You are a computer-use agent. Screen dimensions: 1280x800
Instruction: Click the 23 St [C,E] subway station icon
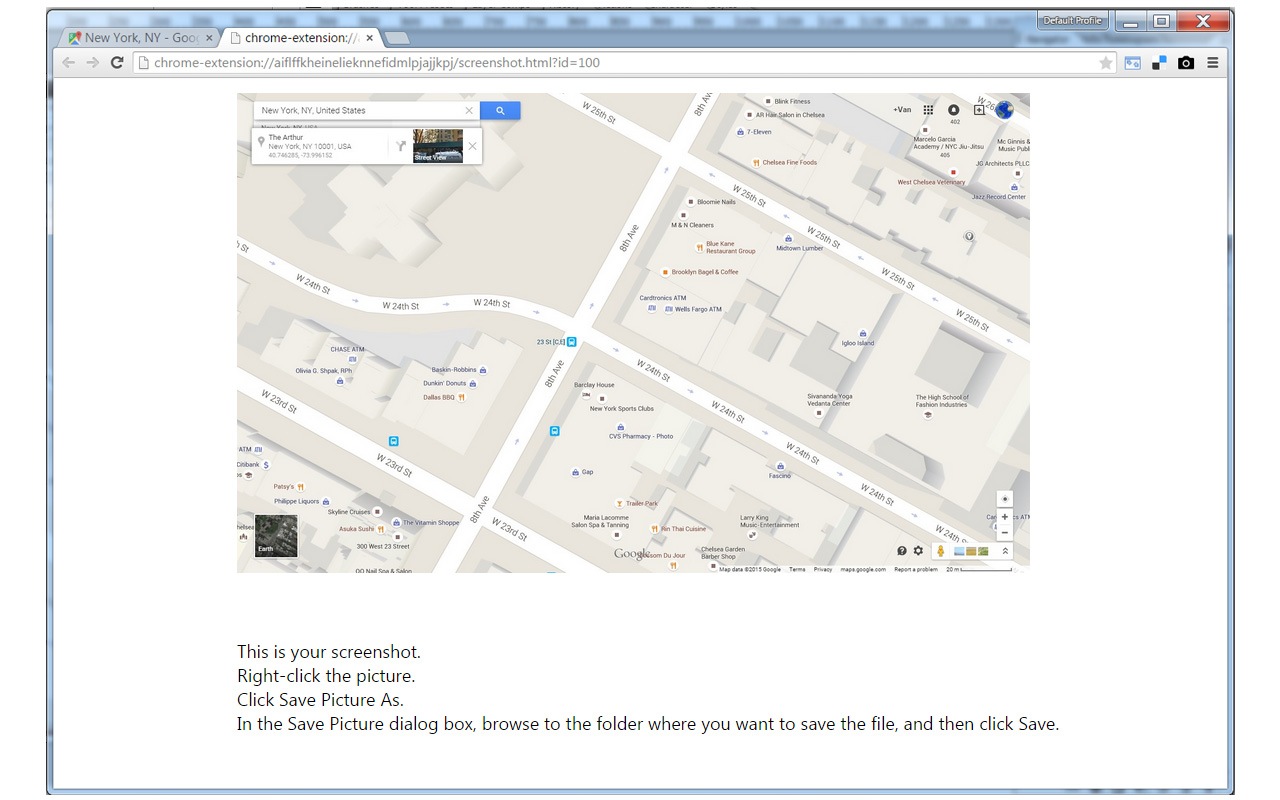(x=572, y=341)
